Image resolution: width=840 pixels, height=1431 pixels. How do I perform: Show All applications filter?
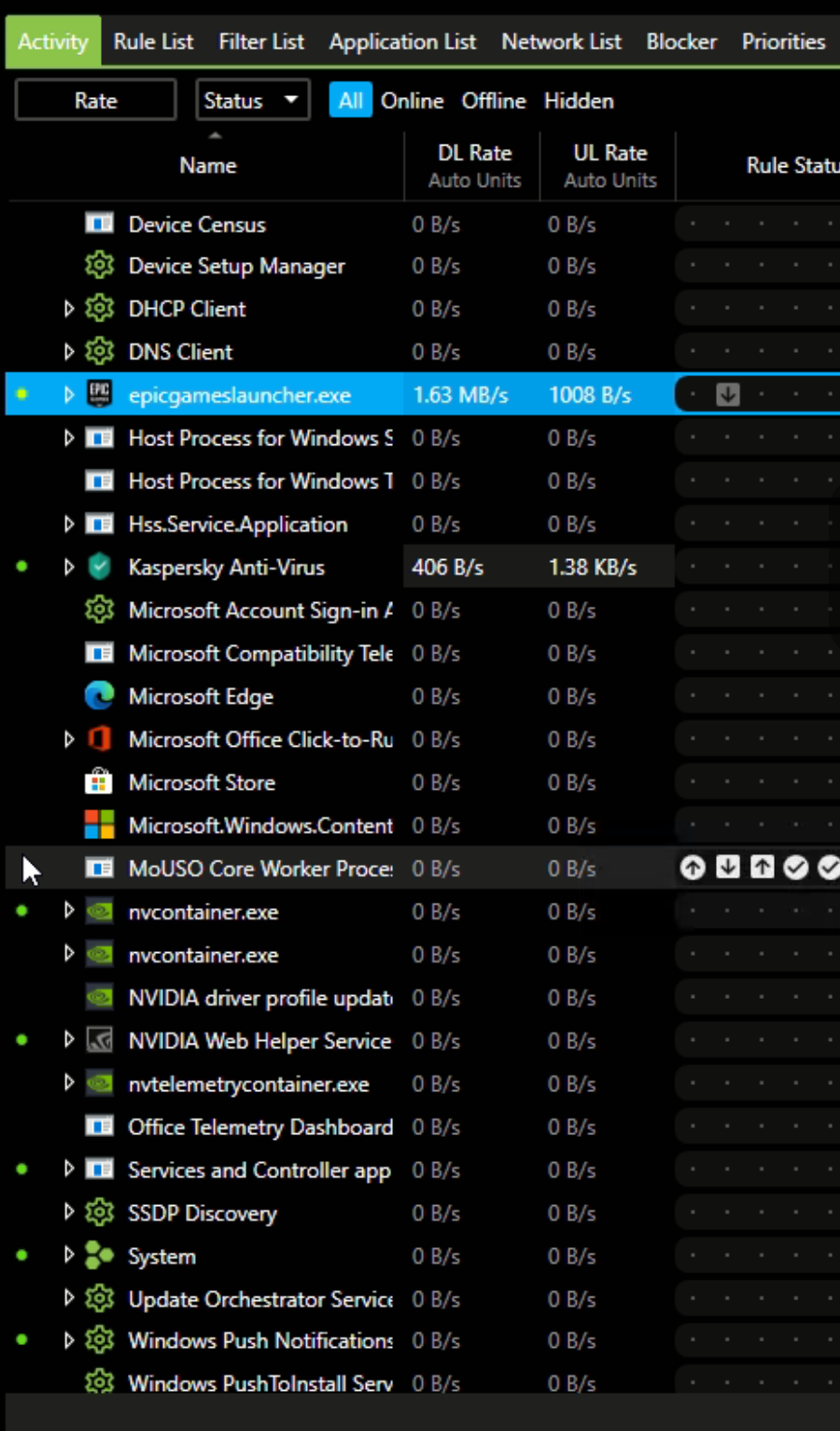coord(351,101)
